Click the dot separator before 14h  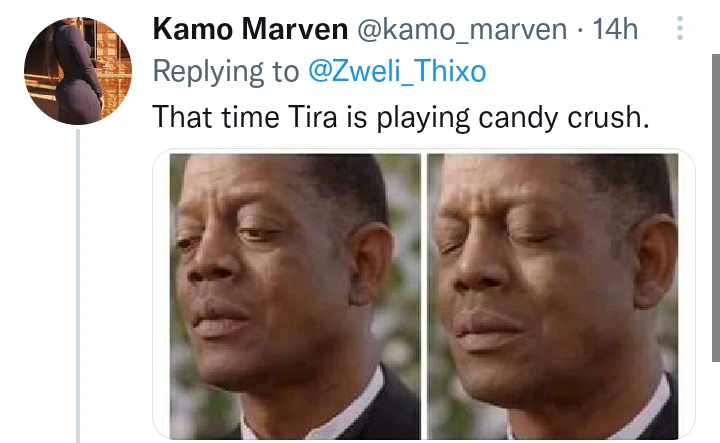[x=580, y=31]
